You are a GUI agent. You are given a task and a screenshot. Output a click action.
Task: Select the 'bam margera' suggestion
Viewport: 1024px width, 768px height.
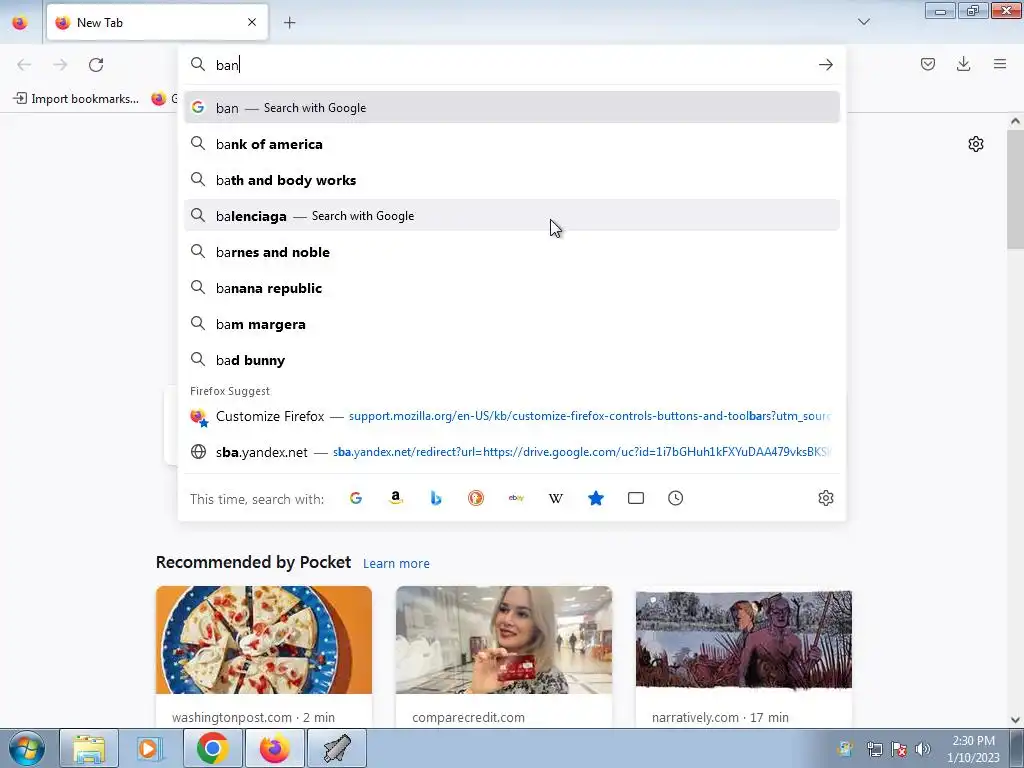point(512,324)
